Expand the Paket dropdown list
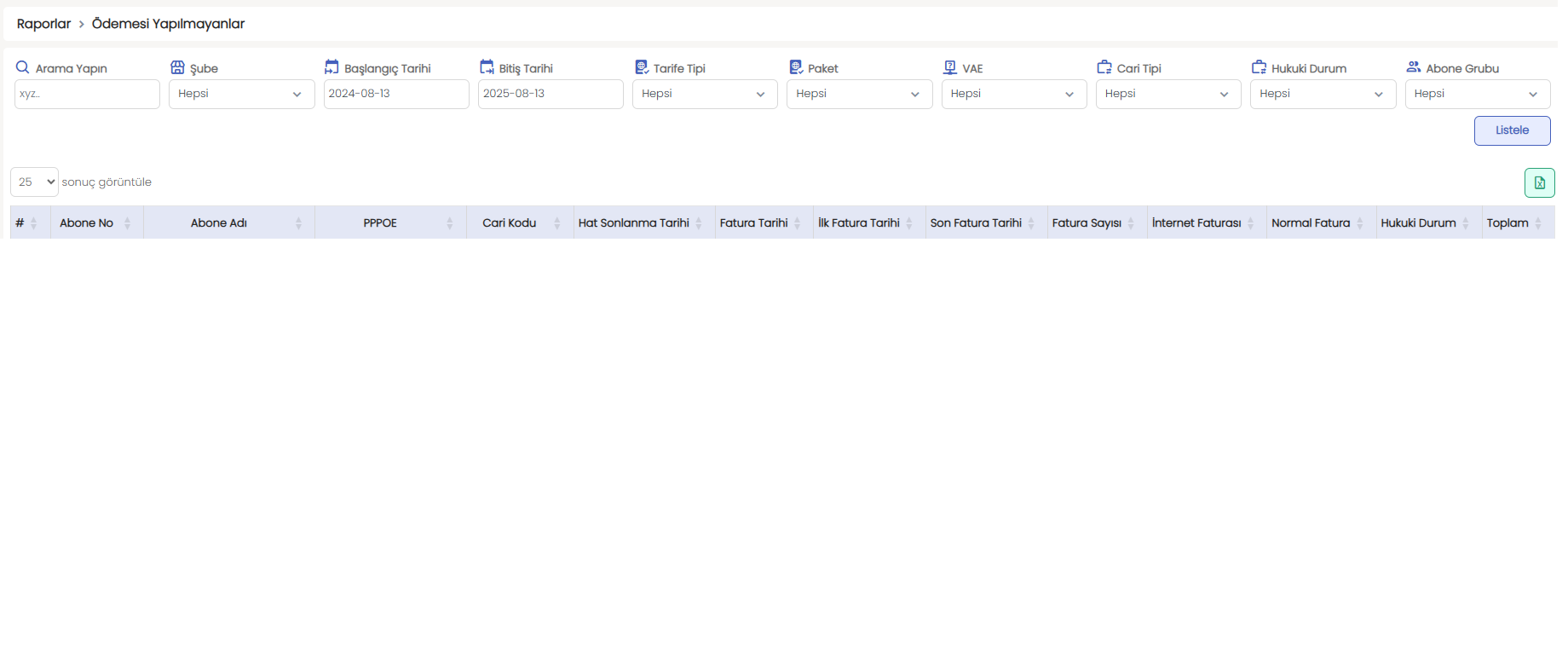 click(859, 94)
